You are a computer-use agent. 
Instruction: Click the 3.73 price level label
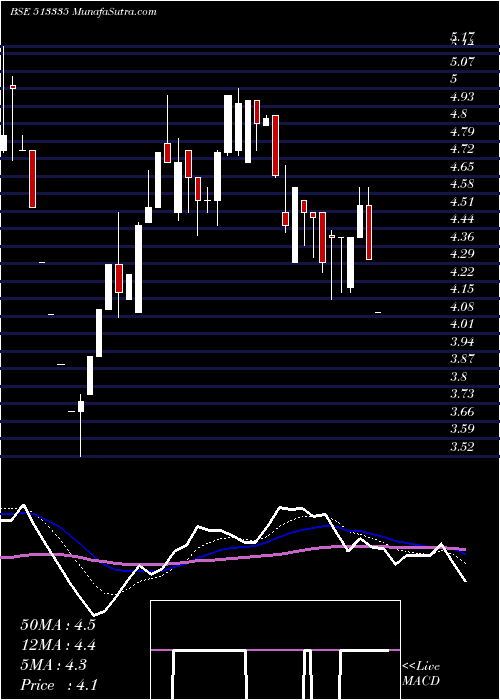pos(462,394)
